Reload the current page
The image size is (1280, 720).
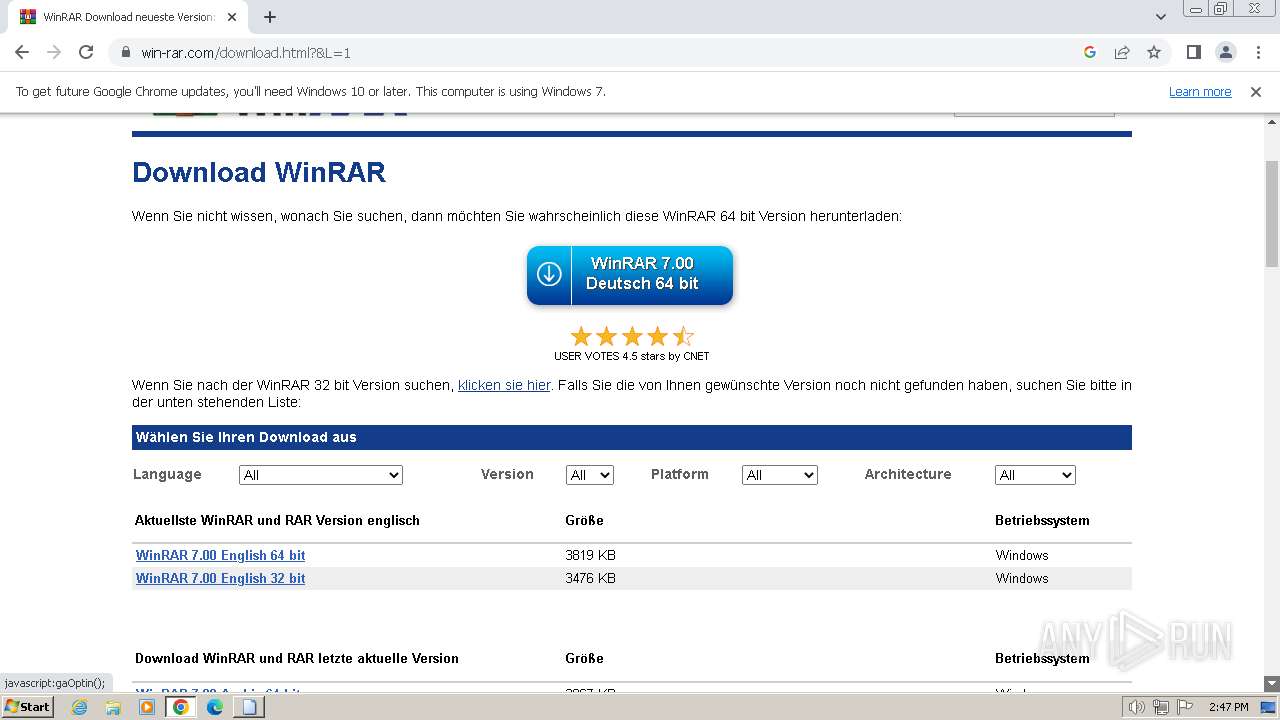[86, 52]
